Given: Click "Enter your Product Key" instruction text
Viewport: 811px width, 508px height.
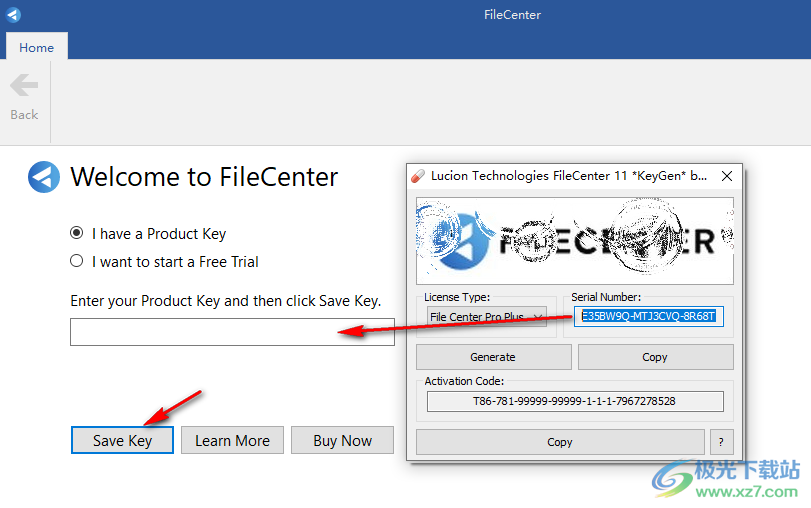Looking at the screenshot, I should [226, 301].
